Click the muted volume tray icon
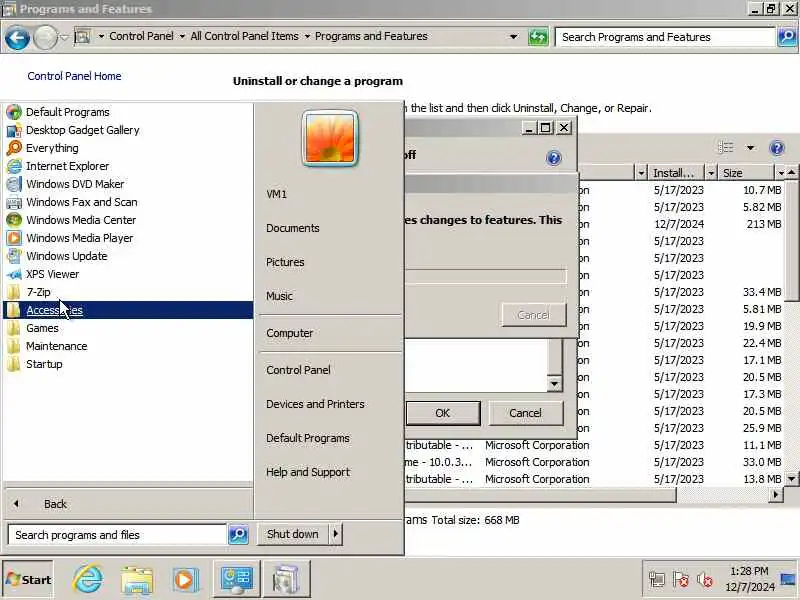Screen dimensions: 800x600 (705, 580)
